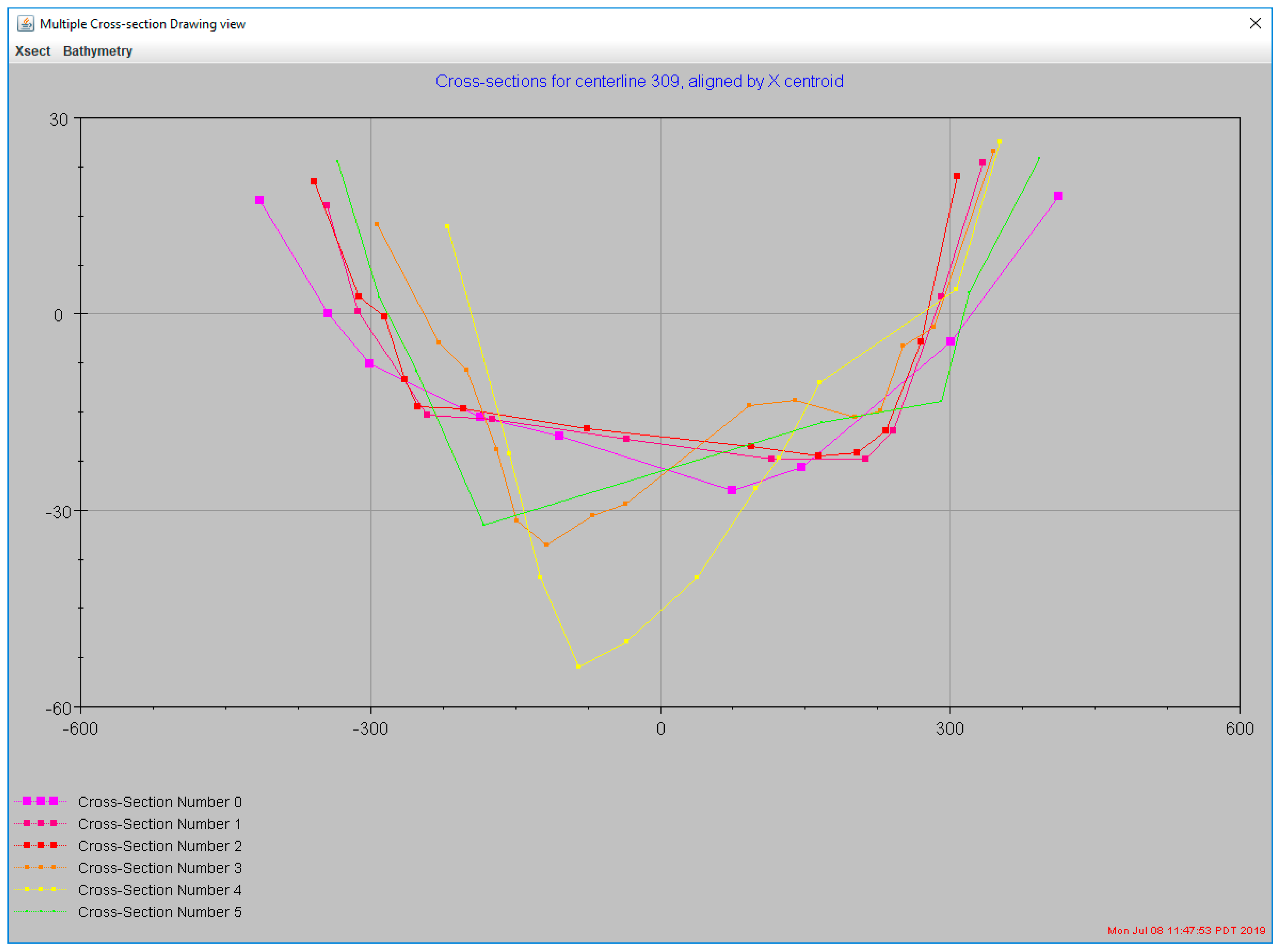1281x952 pixels.
Task: Click the x-axis label '300'
Action: click(950, 728)
